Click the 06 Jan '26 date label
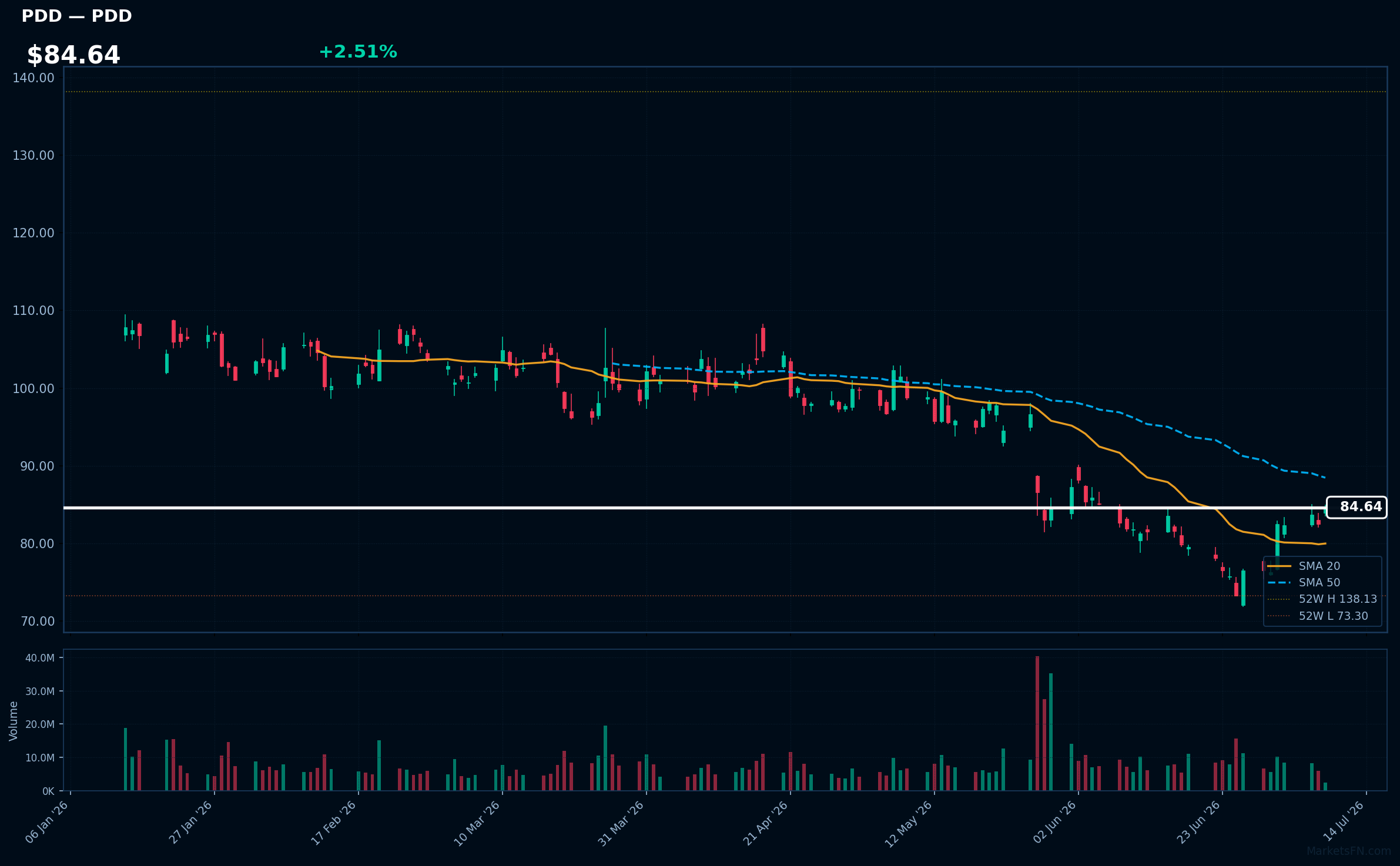 pyautogui.click(x=47, y=823)
